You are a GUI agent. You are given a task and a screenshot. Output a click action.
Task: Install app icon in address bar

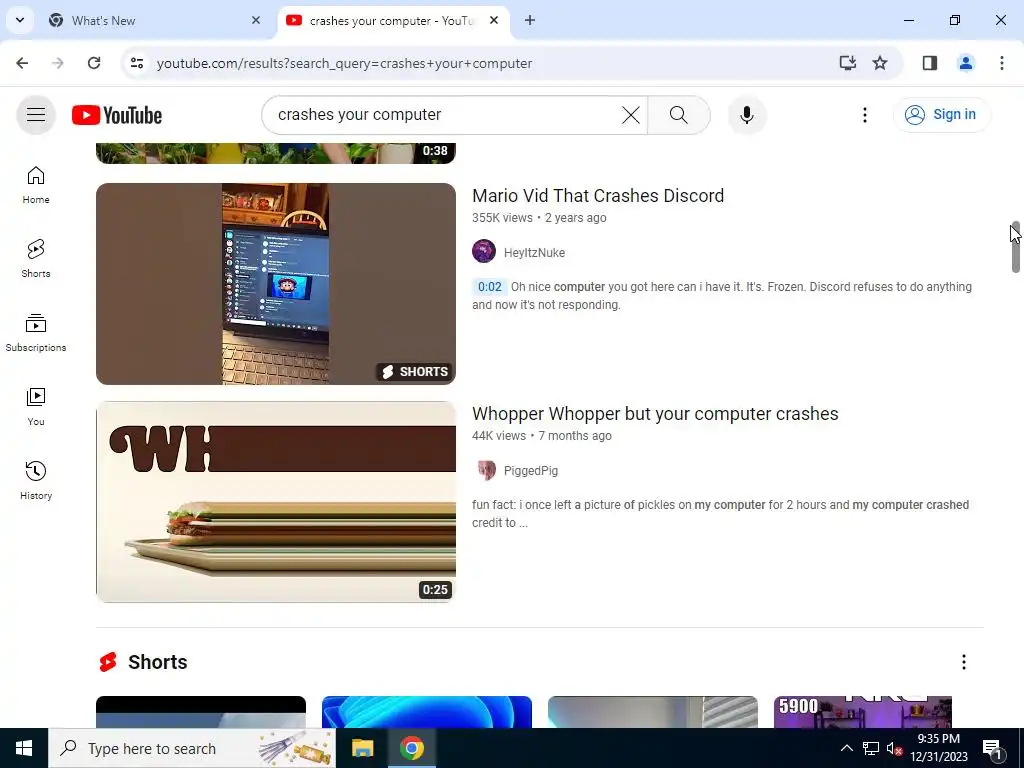click(x=847, y=63)
